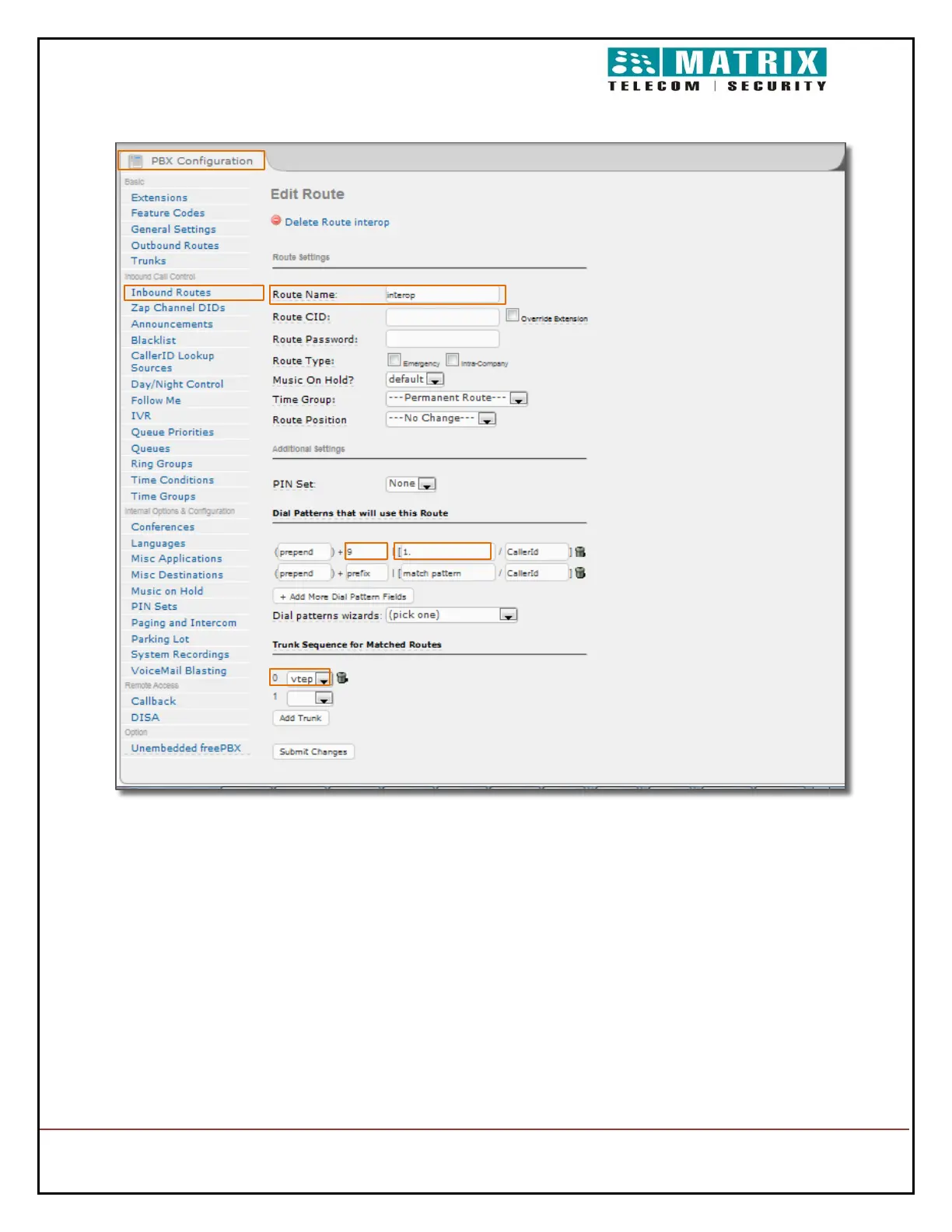This screenshot has height=1232, width=952.
Task: Click the Add Trunk button
Action: [x=300, y=718]
